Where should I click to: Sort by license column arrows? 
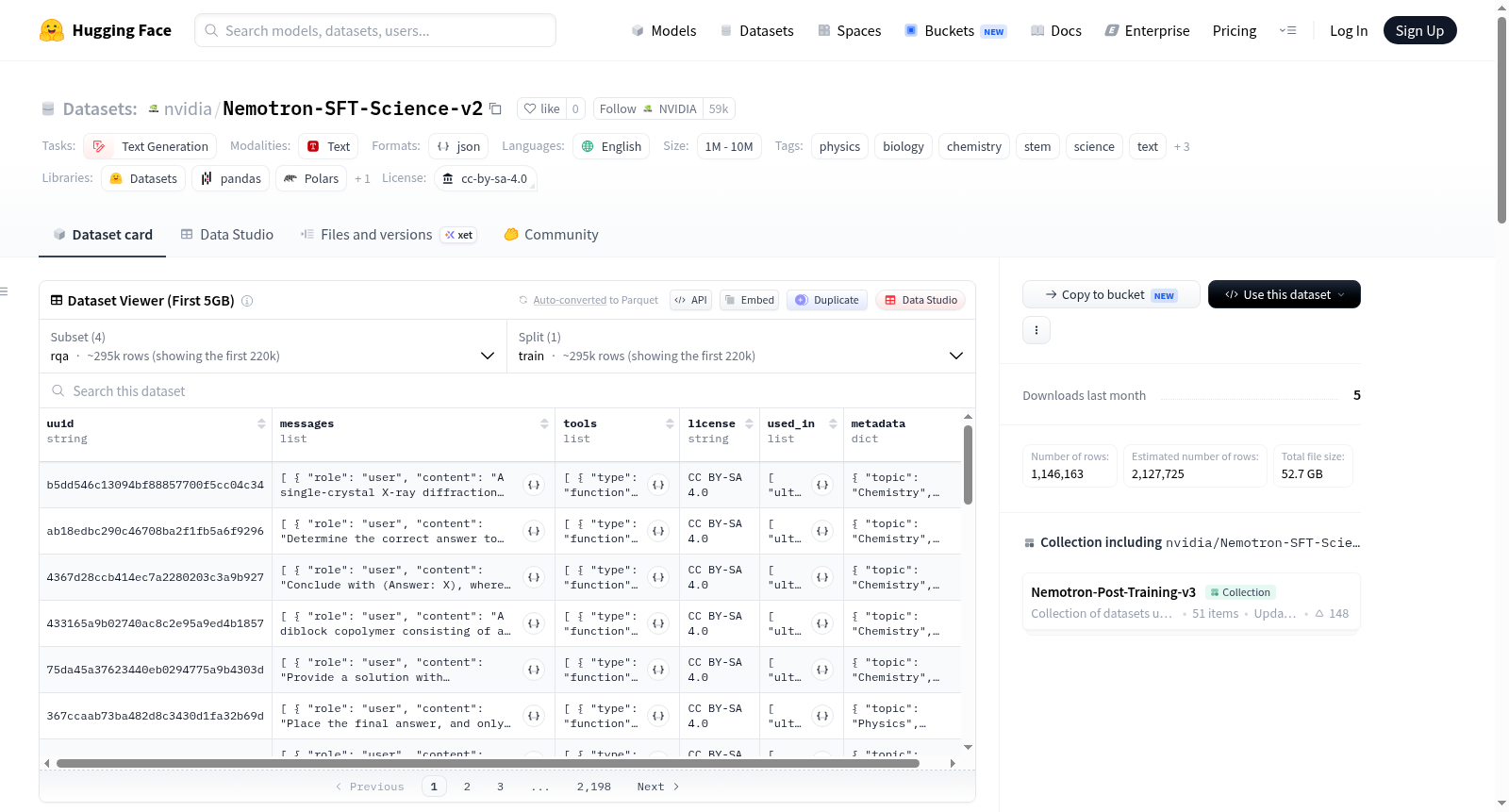(749, 423)
